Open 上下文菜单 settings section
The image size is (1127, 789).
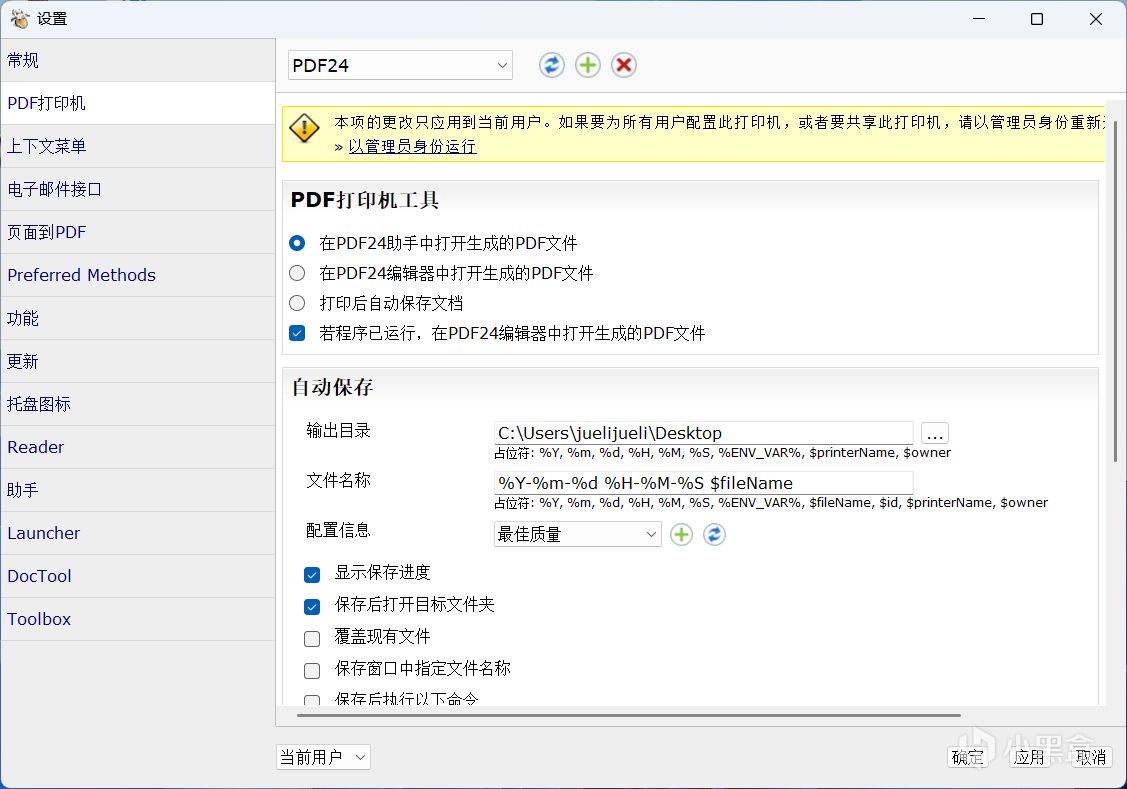point(138,147)
